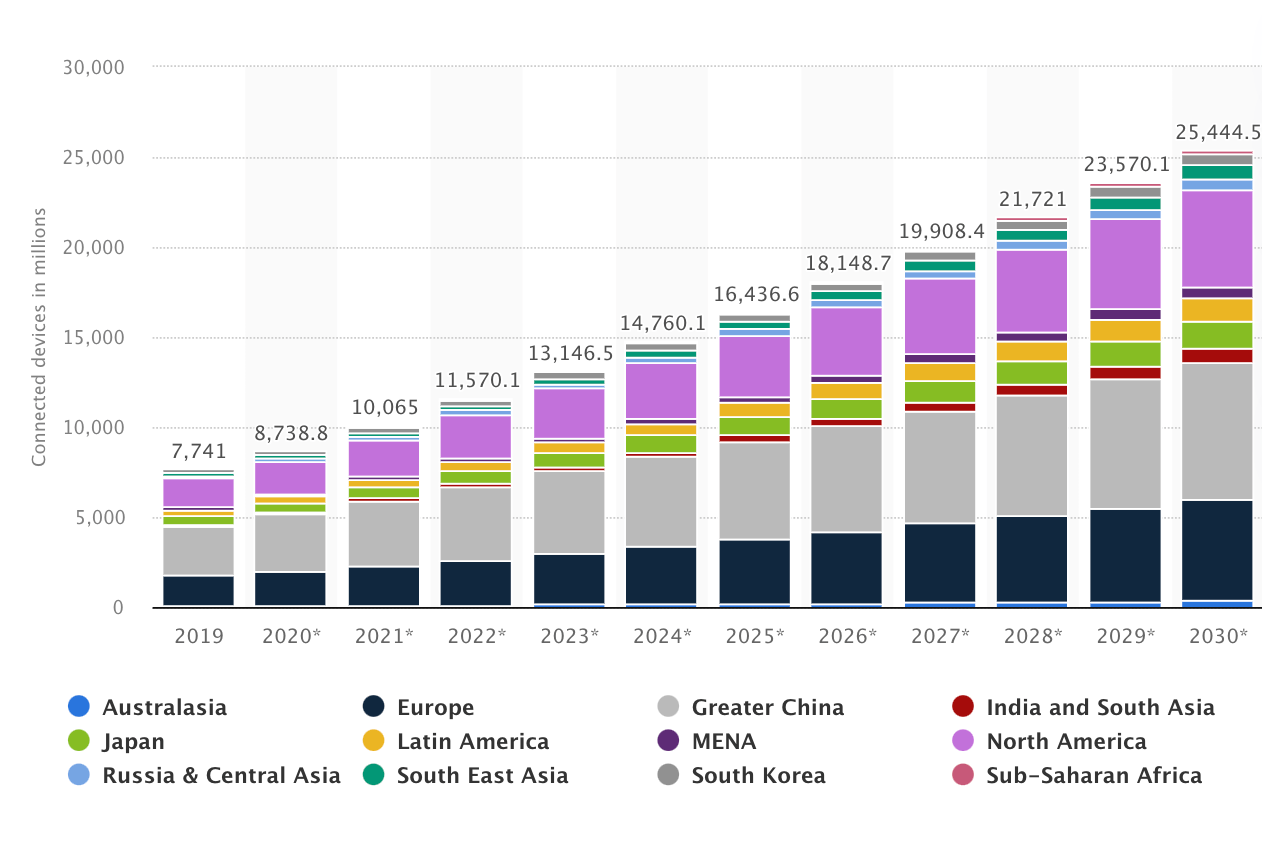Click the MENA legend dot
The width and height of the screenshot is (1262, 842).
[669, 741]
